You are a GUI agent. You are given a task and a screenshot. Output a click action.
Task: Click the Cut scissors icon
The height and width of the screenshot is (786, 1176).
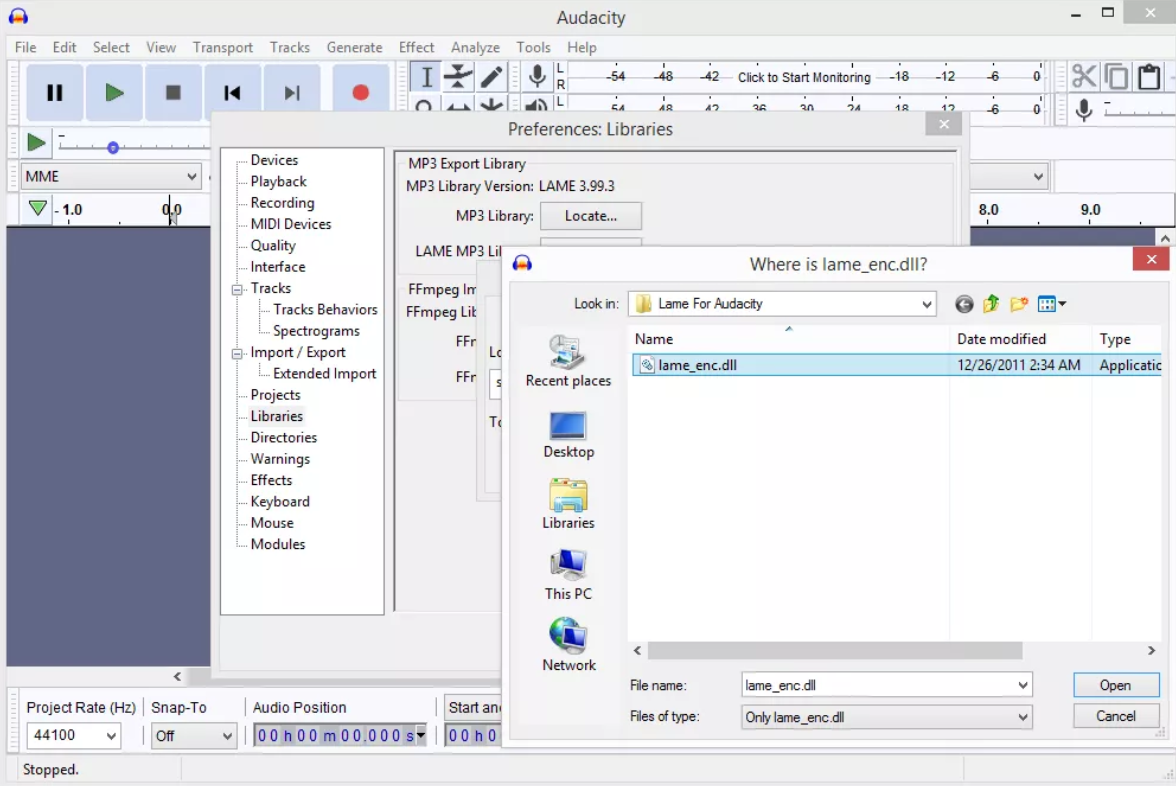point(1084,76)
